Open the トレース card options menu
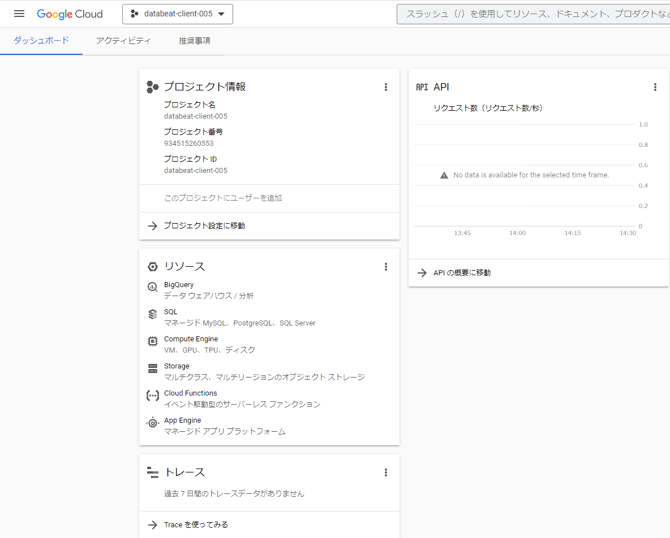This screenshot has height=538, width=670. pos(386,472)
